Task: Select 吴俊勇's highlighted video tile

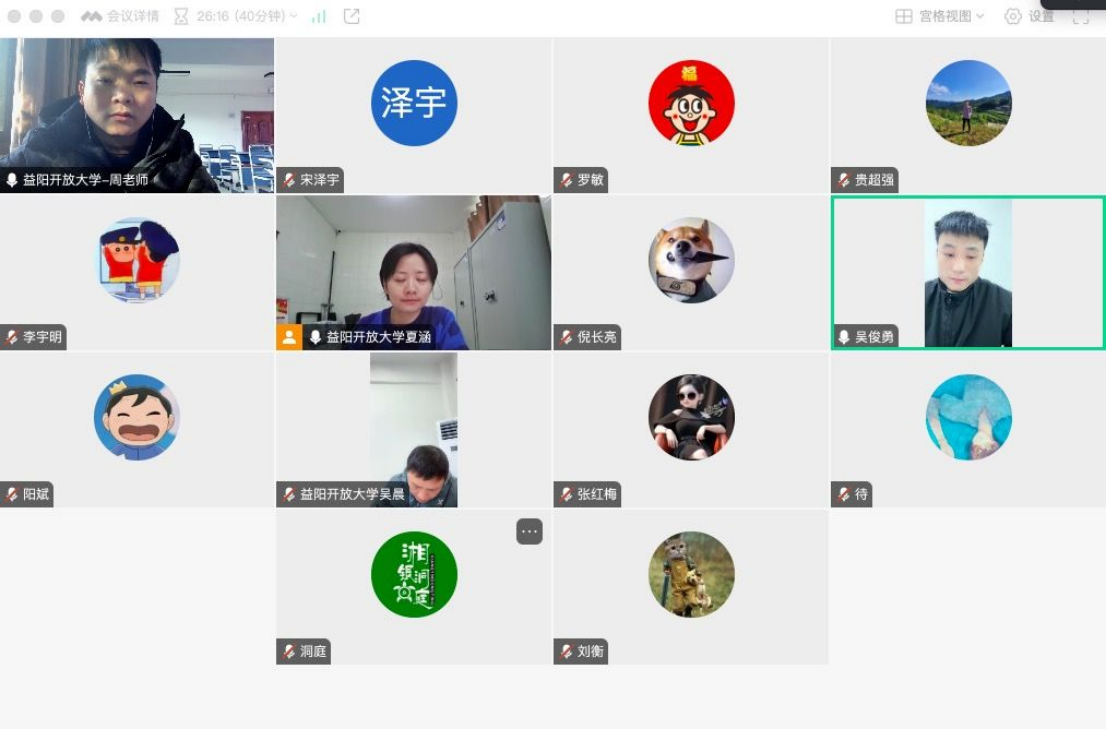Action: point(968,273)
